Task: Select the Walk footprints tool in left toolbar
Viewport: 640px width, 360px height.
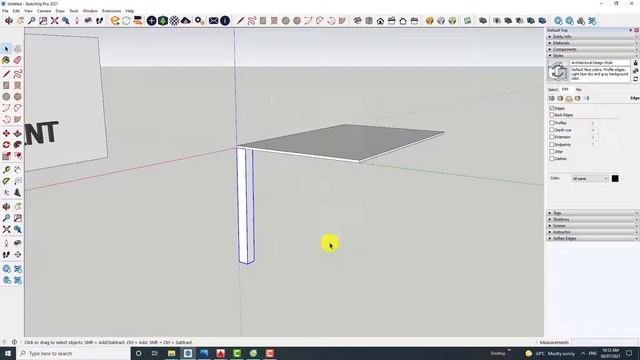Action: pos(6,254)
